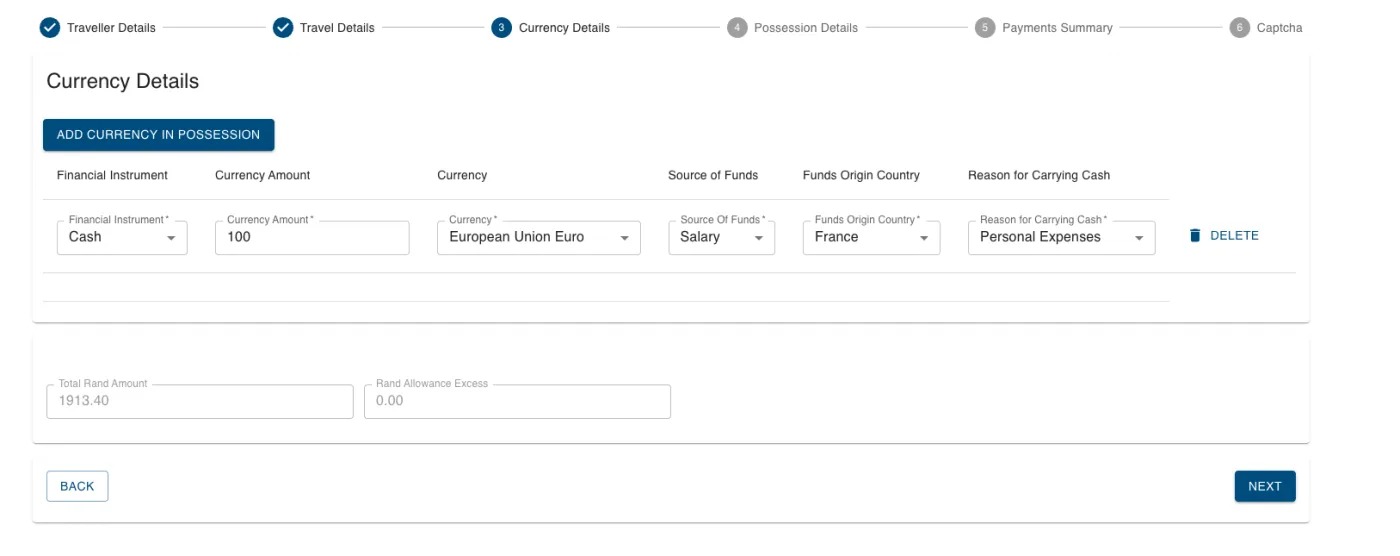Viewport: 1400px width, 556px height.
Task: Open the Payments Summary step label
Action: click(1057, 28)
